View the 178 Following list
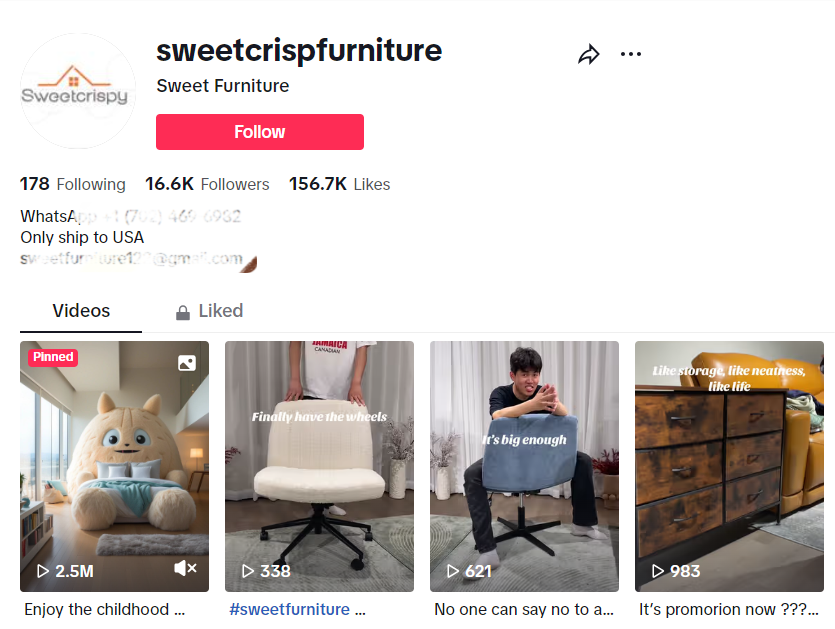The height and width of the screenshot is (629, 835). point(73,184)
